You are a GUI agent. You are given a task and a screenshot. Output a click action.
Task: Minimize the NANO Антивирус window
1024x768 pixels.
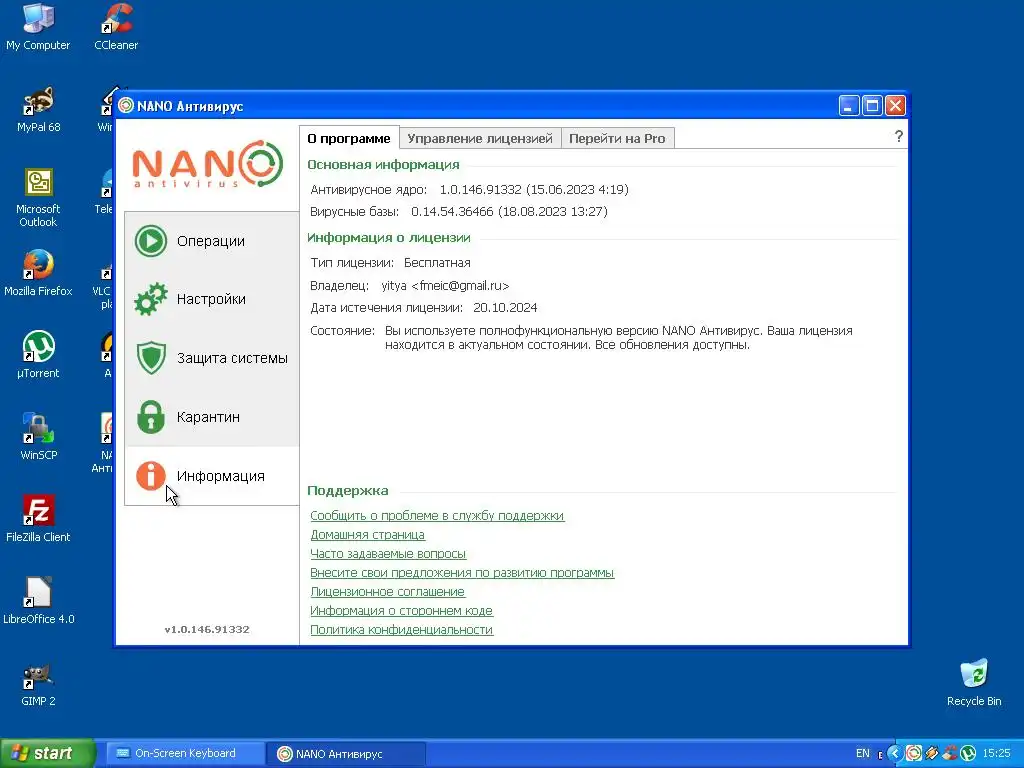coord(848,106)
